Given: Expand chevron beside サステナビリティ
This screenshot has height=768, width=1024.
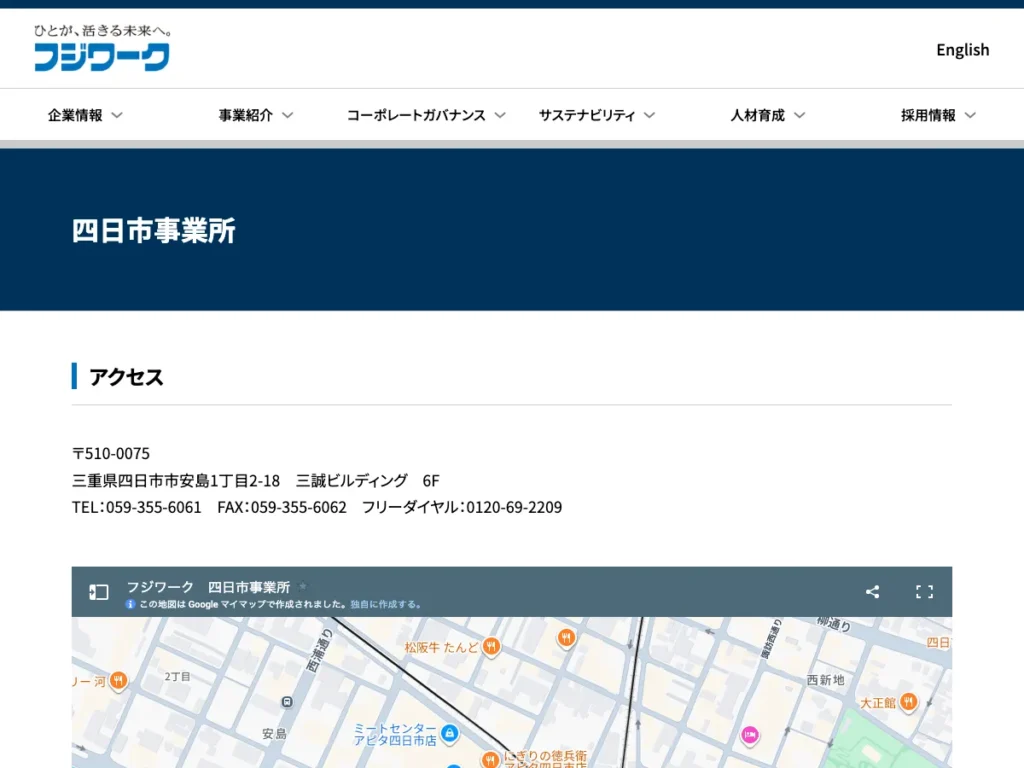Looking at the screenshot, I should tap(649, 116).
